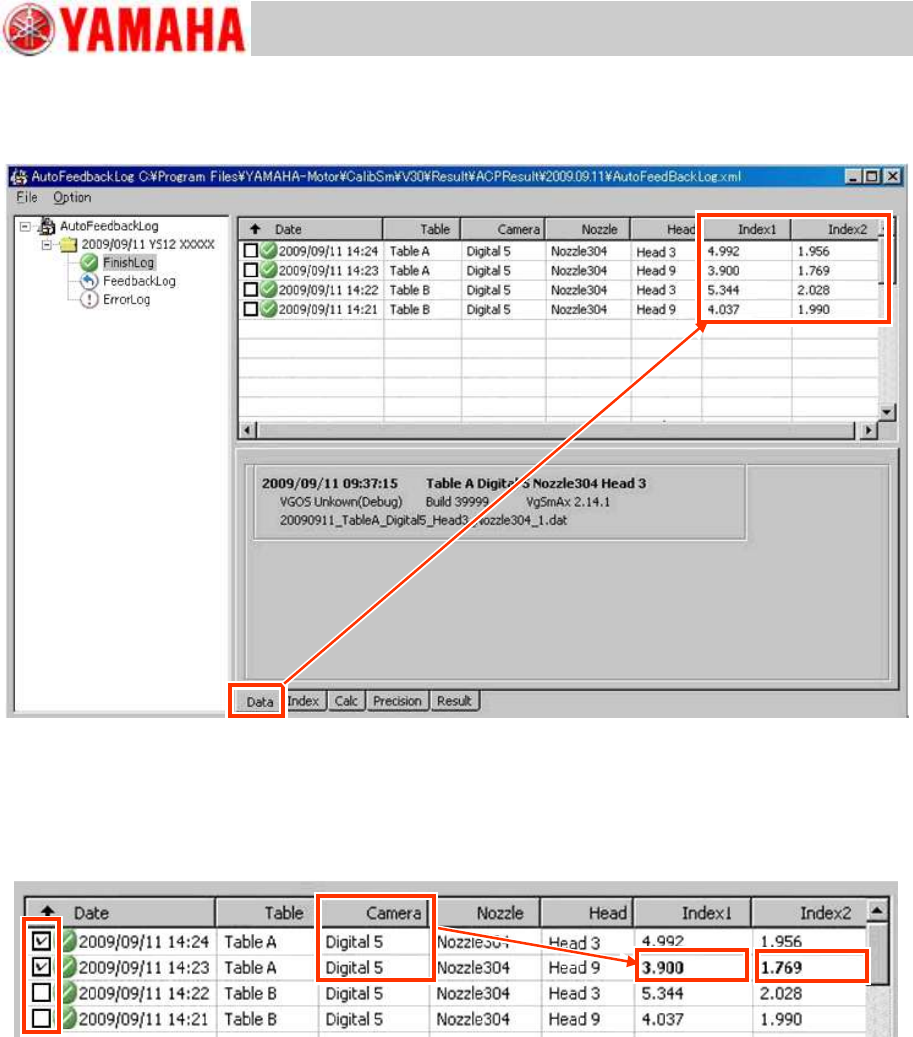This screenshot has height=1037, width=913.
Task: Select the 20090911_TableA_Digital5 .dat filename text
Action: click(423, 520)
